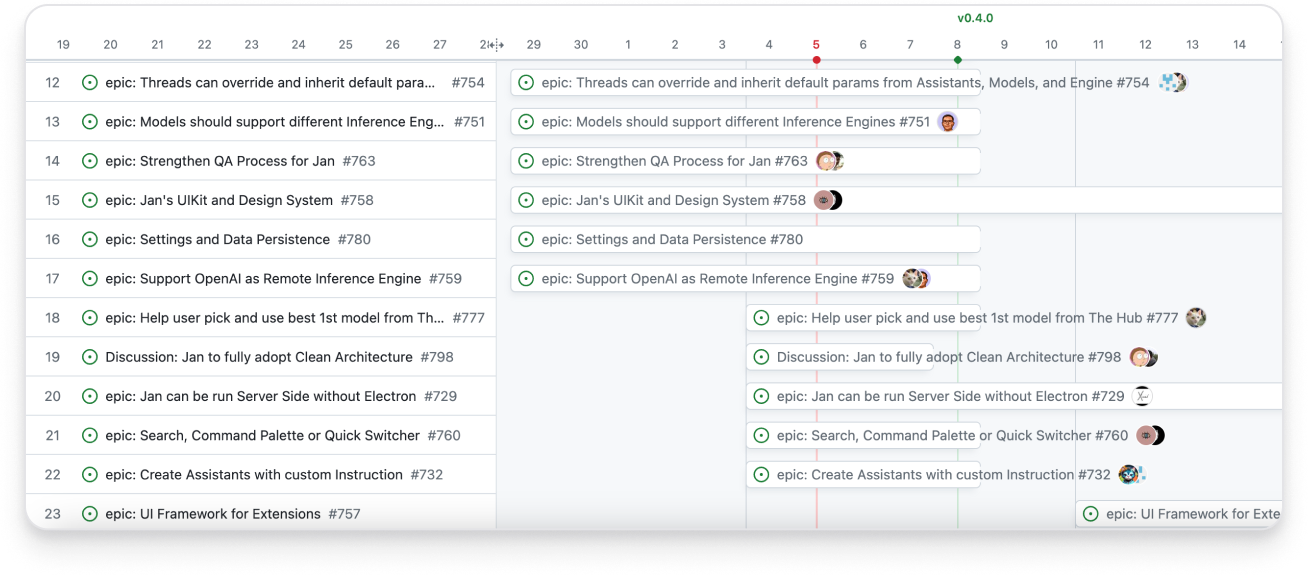1308x575 pixels.
Task: Click avatar on Help user pick model bar
Action: click(1195, 318)
